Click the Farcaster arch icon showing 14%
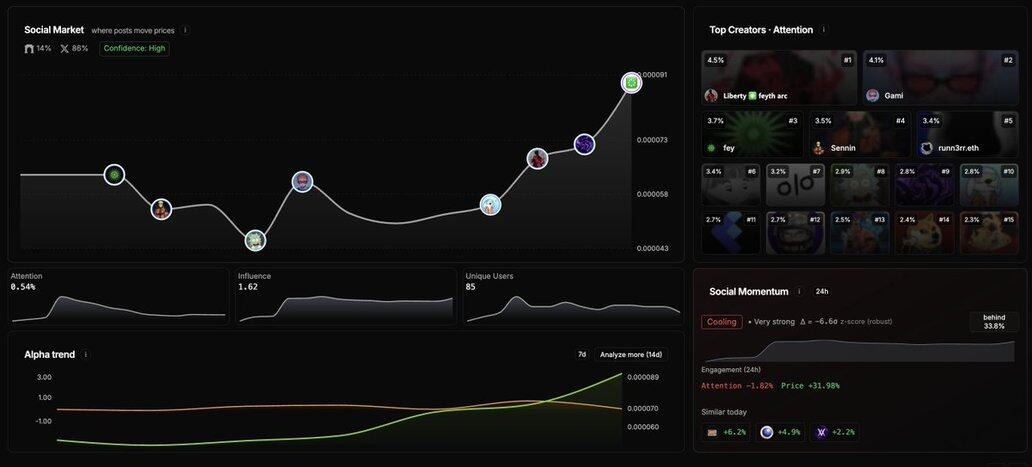The image size is (1032, 467). tap(30, 48)
